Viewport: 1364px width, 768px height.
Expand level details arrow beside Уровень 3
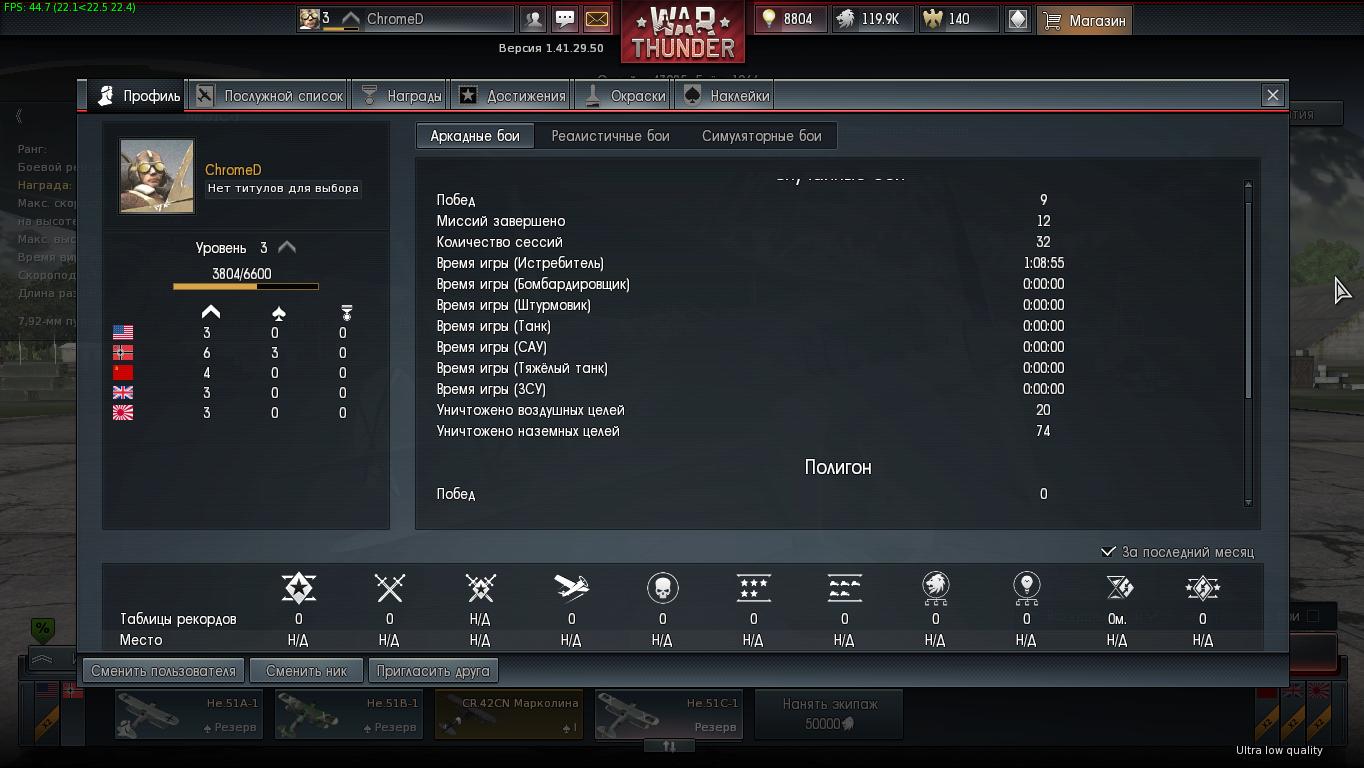tap(287, 247)
